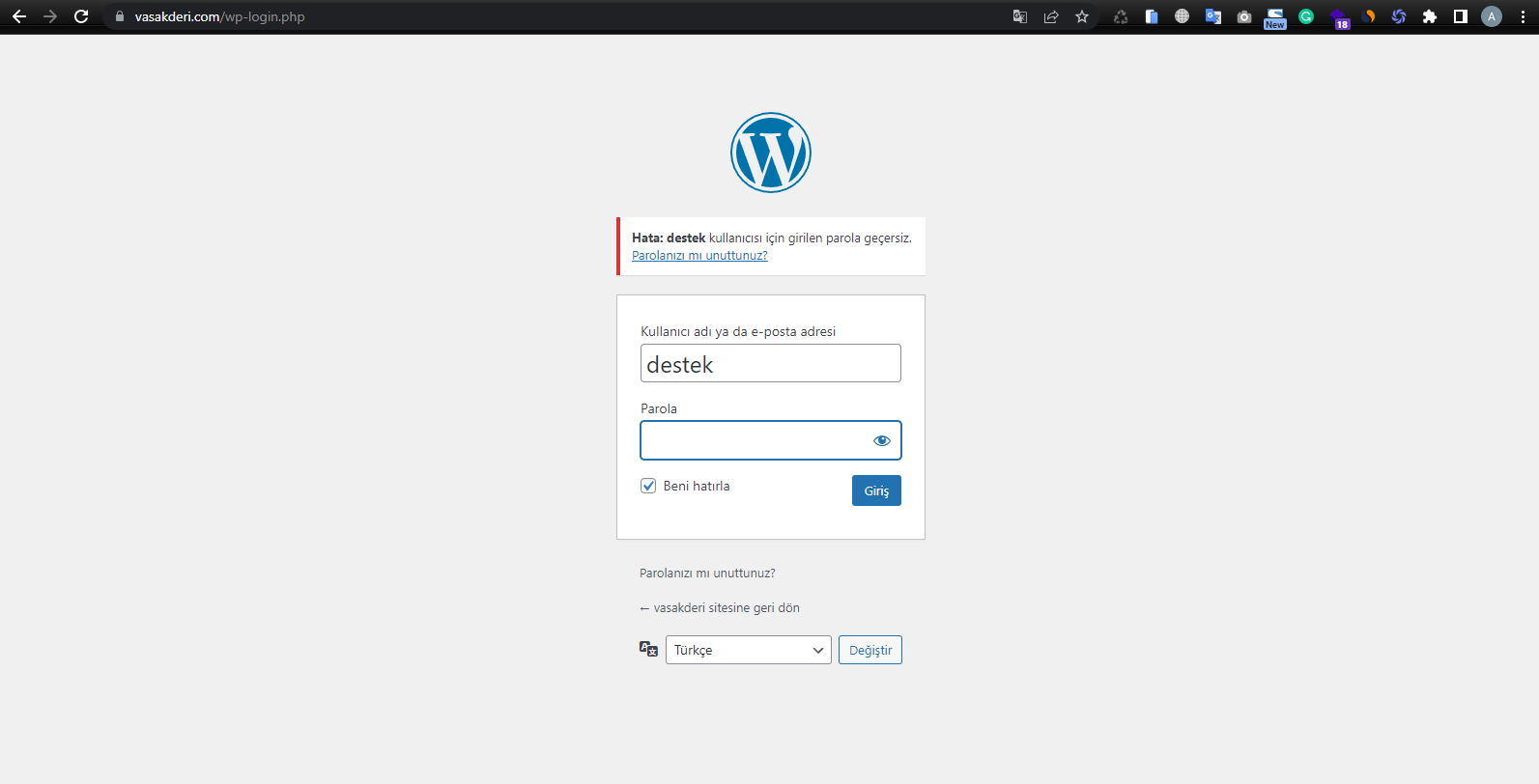Open the Extensions puzzle menu
This screenshot has height=784, width=1539.
tap(1430, 16)
